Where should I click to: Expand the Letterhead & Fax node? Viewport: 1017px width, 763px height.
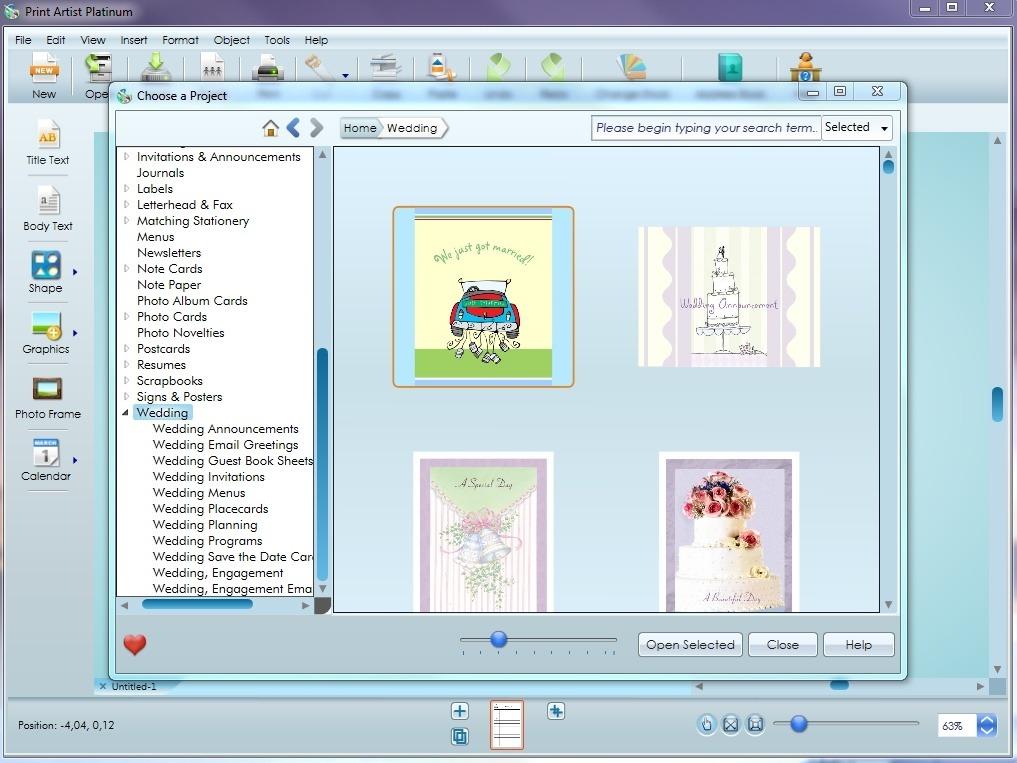126,204
